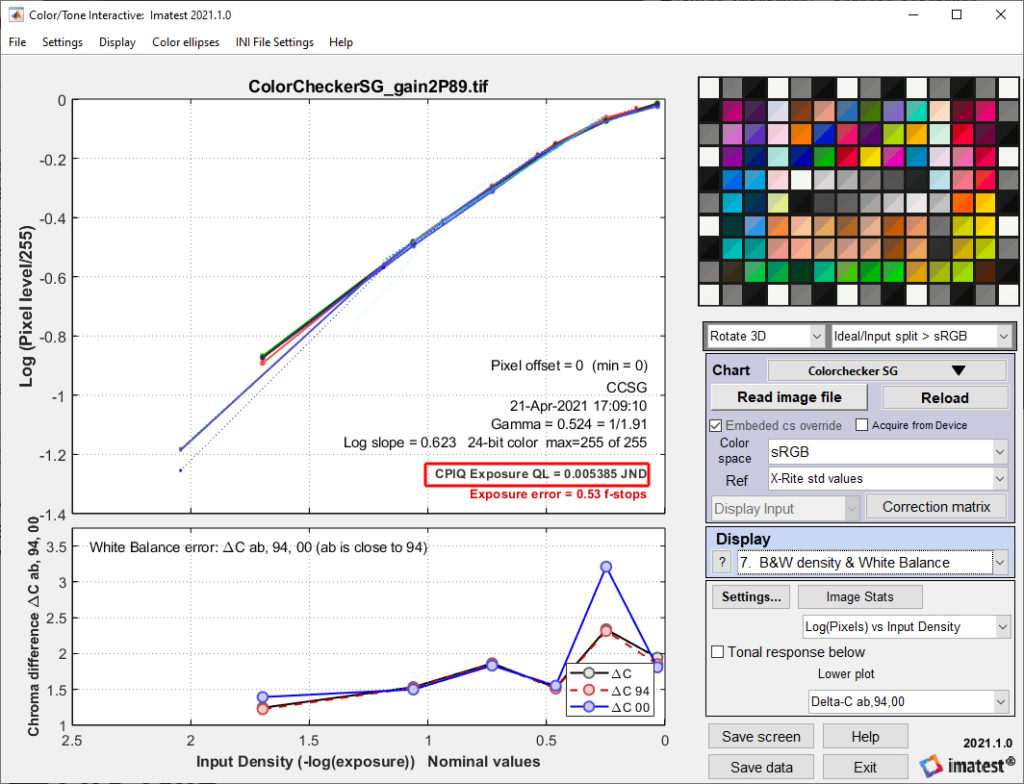Click the Exit button
Screen dimensions: 1024x784
pos(865,767)
